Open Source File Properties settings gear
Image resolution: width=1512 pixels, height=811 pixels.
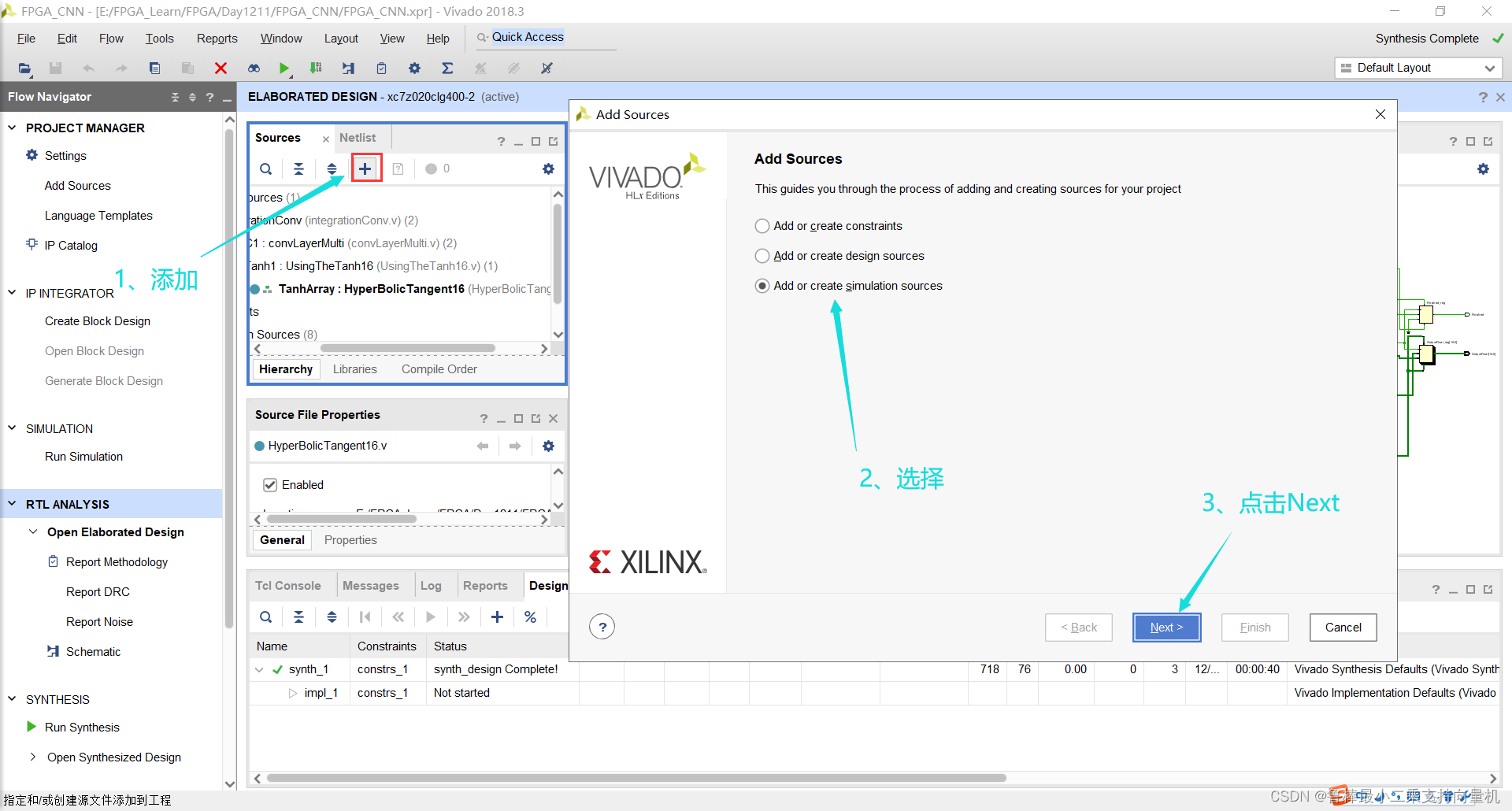click(x=548, y=446)
